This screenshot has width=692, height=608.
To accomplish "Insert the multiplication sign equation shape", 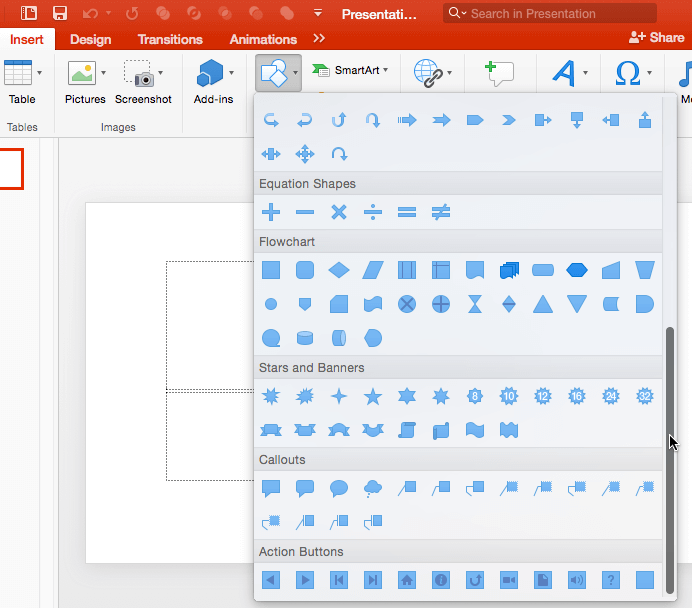I will tap(339, 212).
